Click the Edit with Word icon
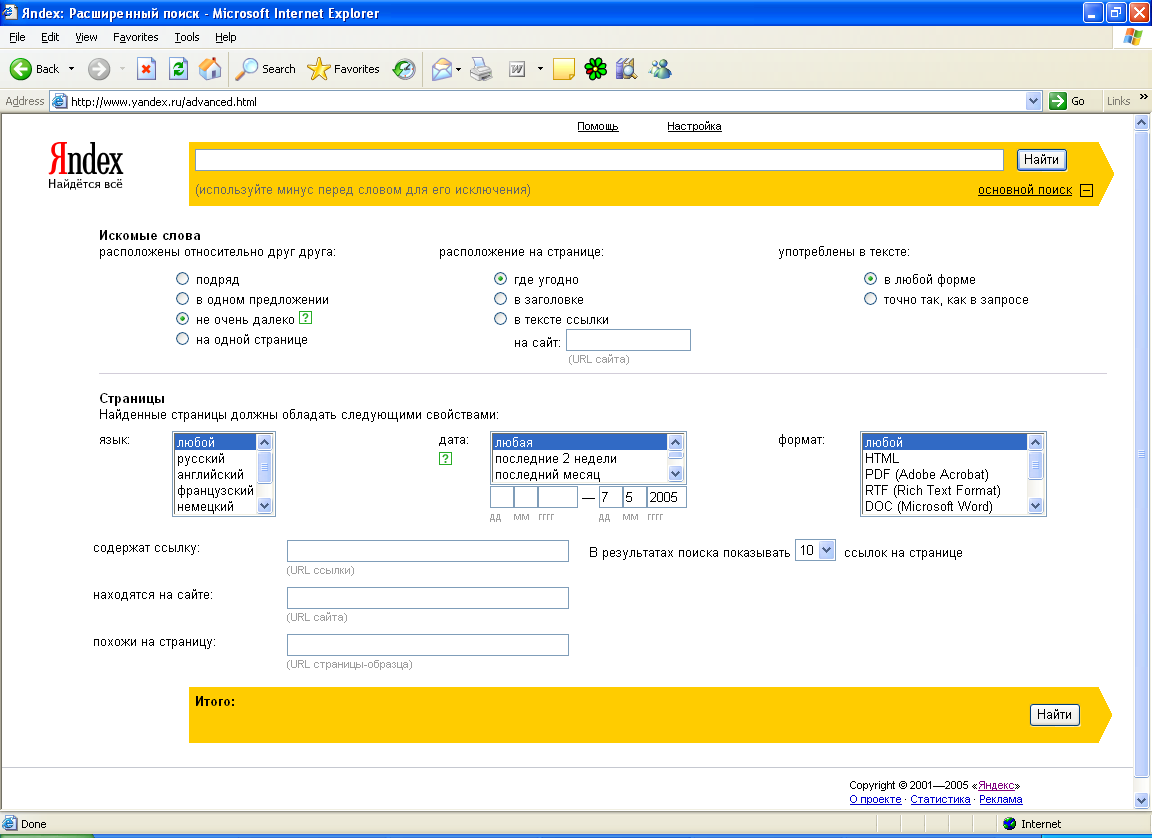This screenshot has height=838, width=1152. coord(517,69)
